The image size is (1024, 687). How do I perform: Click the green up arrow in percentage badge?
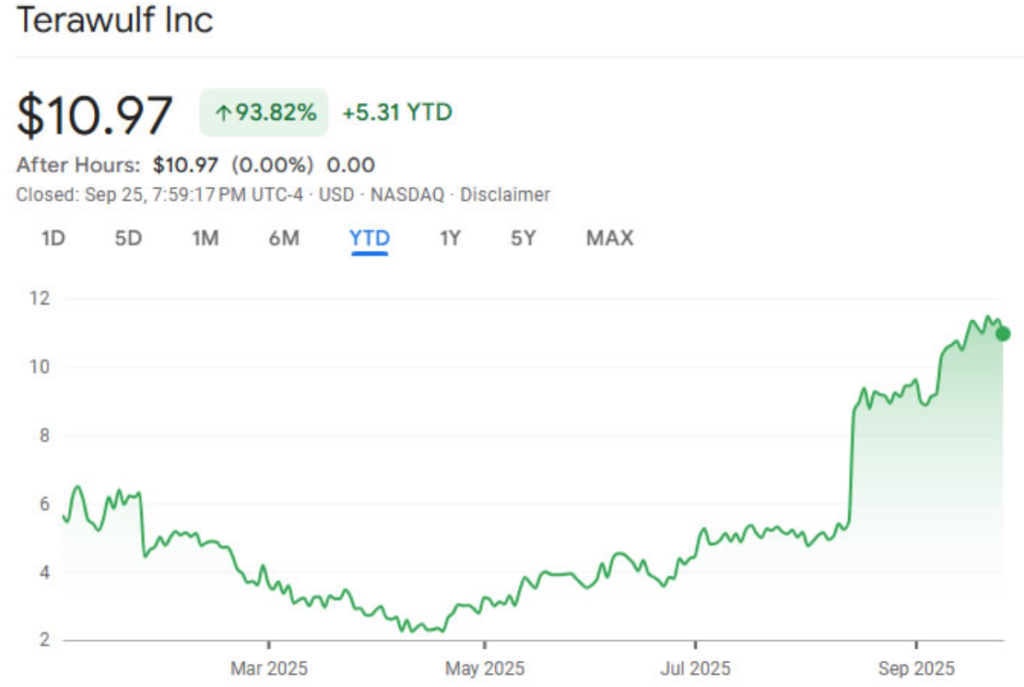223,113
